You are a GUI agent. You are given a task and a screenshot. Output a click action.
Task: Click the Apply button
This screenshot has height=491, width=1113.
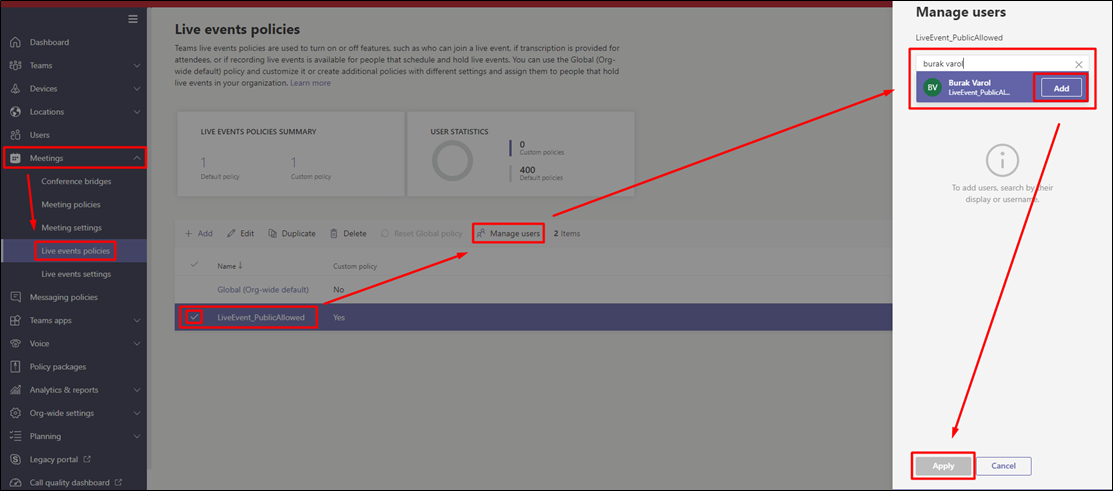(x=943, y=466)
